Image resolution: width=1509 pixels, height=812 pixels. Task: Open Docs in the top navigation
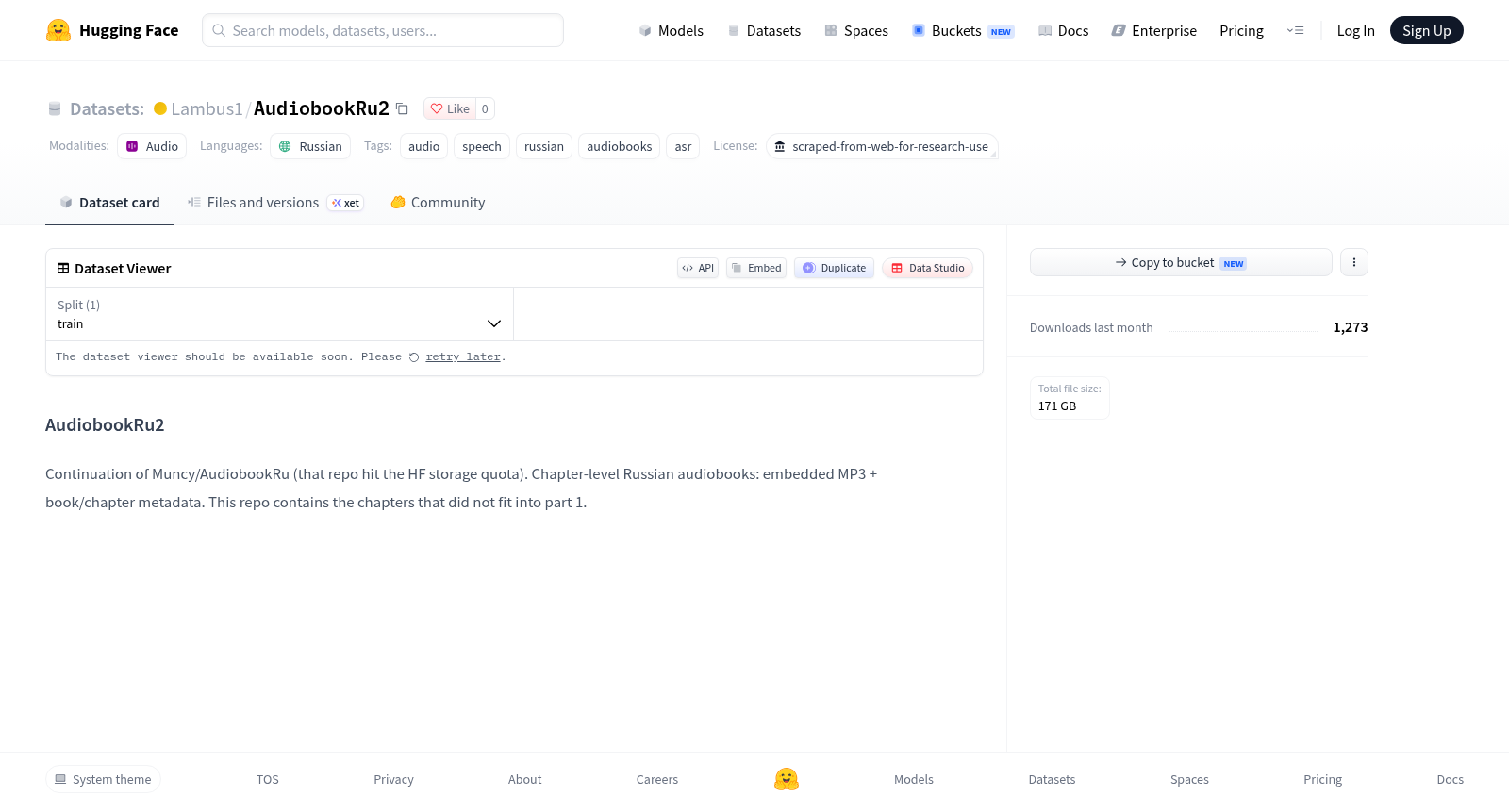pyautogui.click(x=1063, y=30)
